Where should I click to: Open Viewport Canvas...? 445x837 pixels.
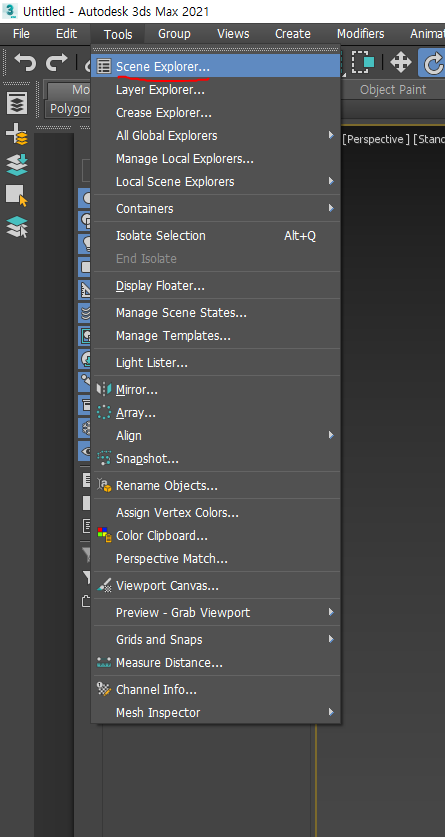[216, 586]
